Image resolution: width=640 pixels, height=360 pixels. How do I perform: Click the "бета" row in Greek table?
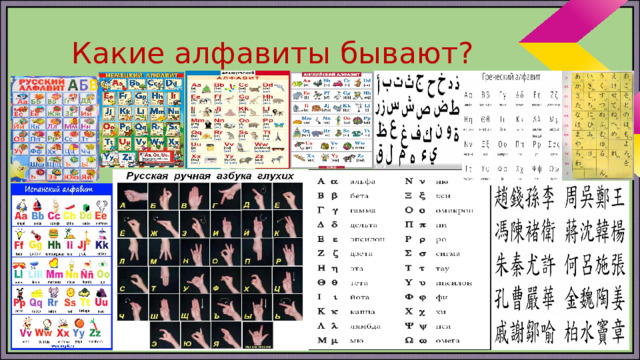(x=344, y=196)
